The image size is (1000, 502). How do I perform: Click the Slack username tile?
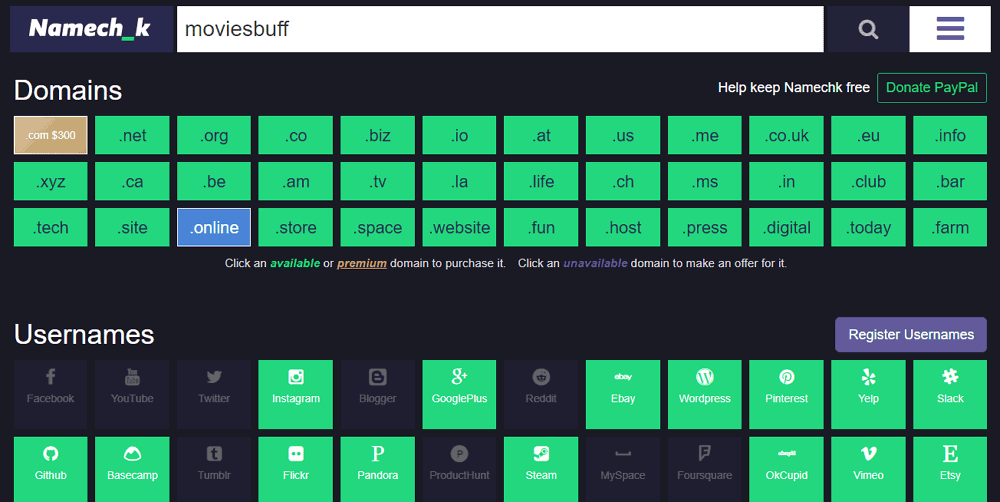[x=950, y=387]
